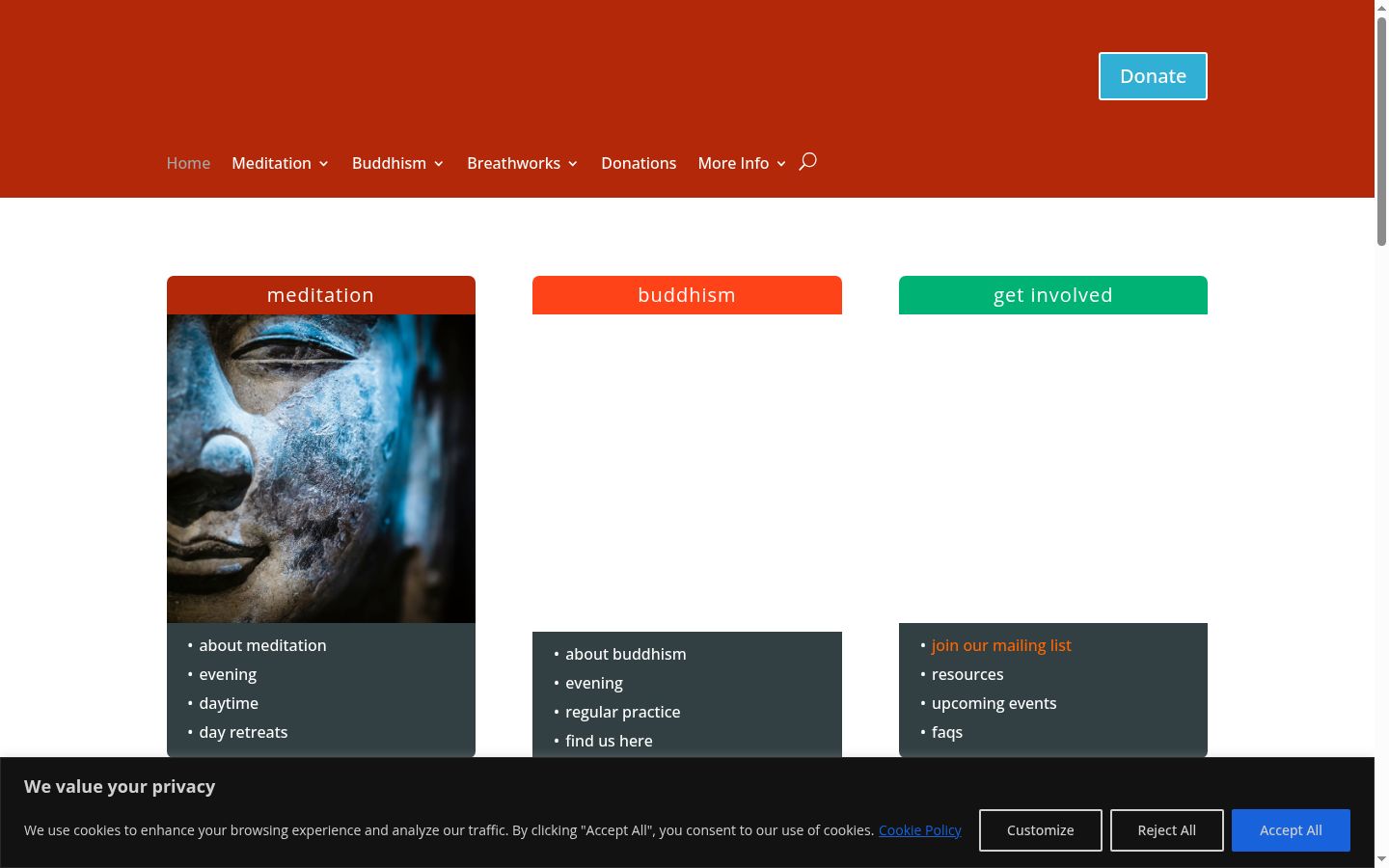Go to the Home nav item
This screenshot has height=868, width=1389.
pyautogui.click(x=188, y=163)
